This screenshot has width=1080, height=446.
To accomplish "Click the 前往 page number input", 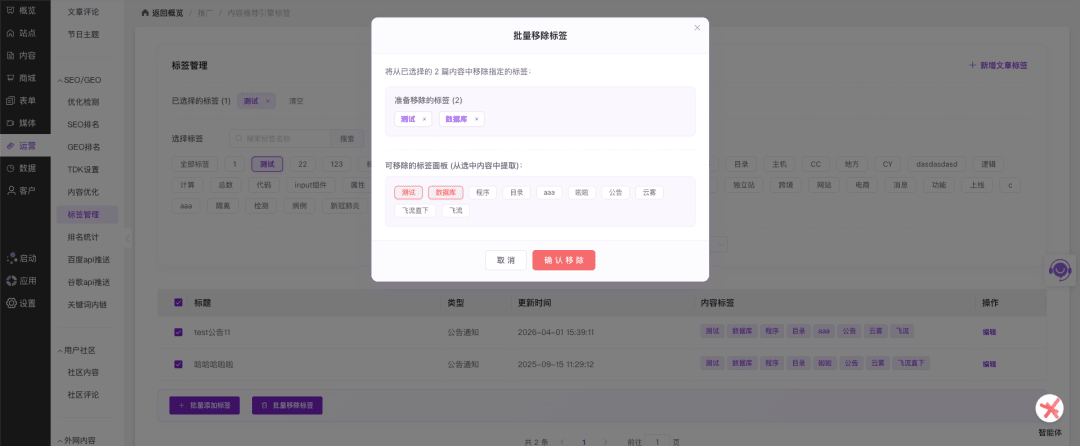I will tap(658, 441).
